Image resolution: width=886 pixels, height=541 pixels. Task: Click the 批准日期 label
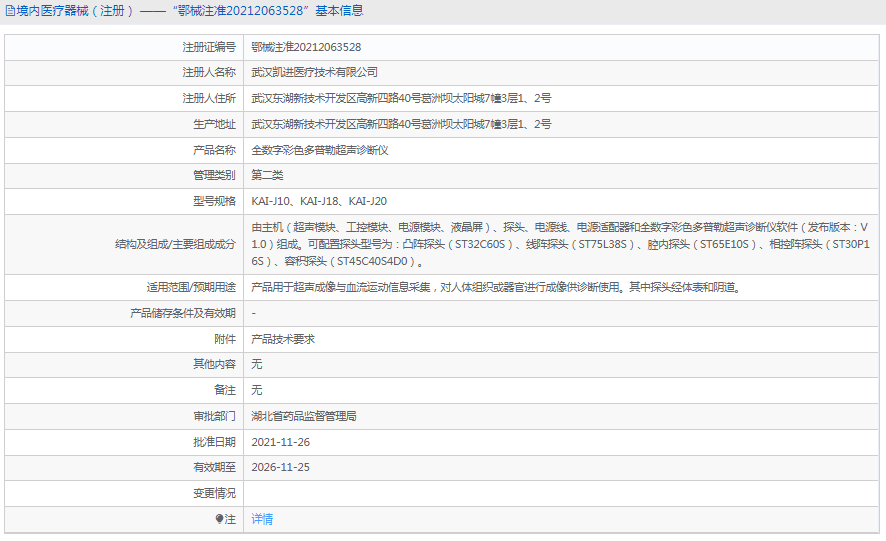point(214,442)
